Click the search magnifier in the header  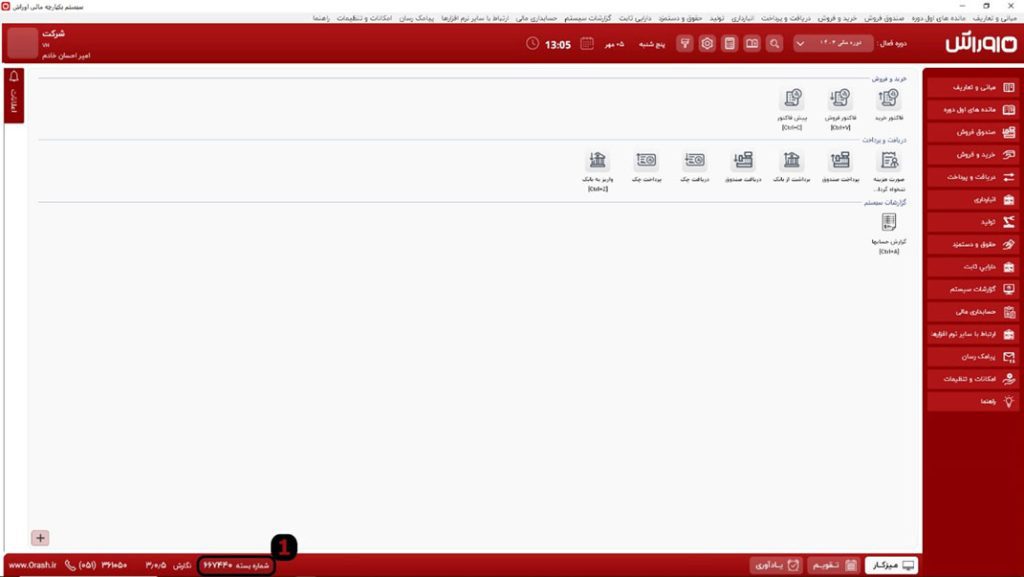774,44
